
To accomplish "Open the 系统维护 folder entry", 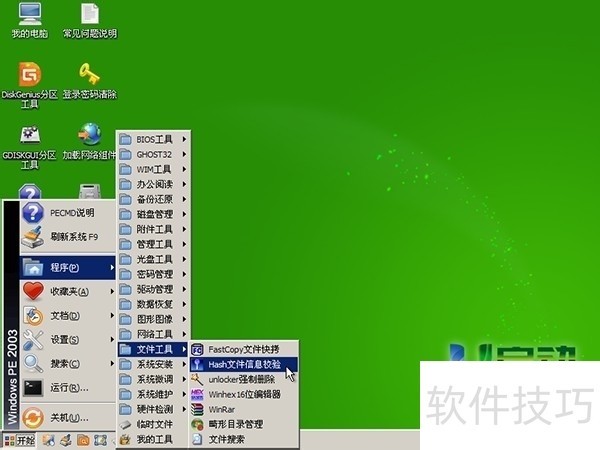I will (153, 394).
